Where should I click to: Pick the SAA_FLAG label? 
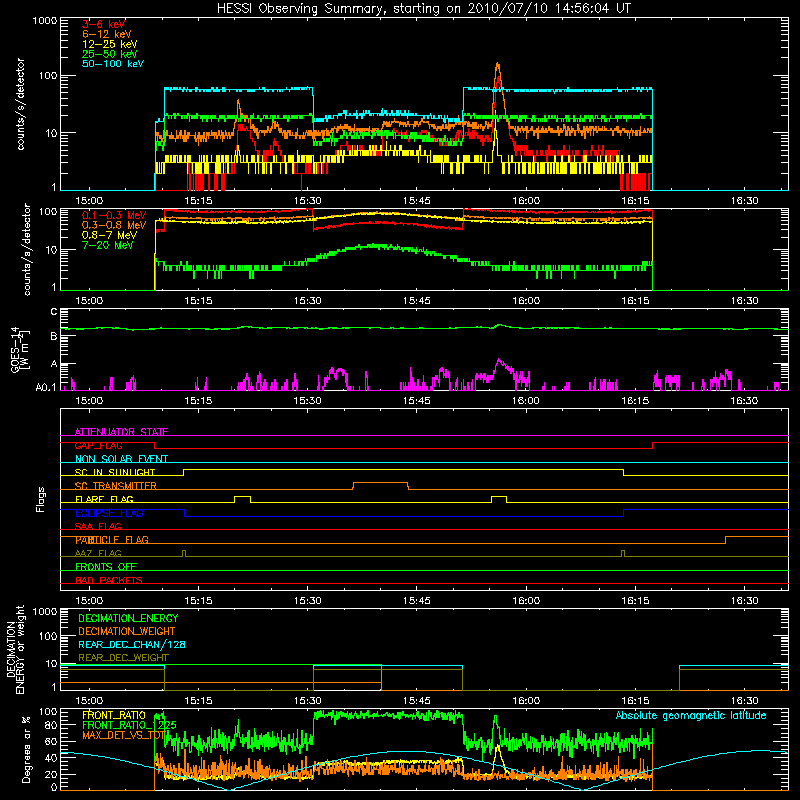pos(98,526)
